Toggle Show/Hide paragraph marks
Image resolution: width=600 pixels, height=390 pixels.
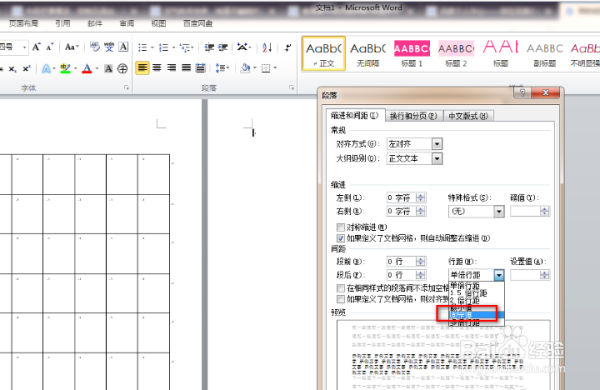click(x=288, y=47)
